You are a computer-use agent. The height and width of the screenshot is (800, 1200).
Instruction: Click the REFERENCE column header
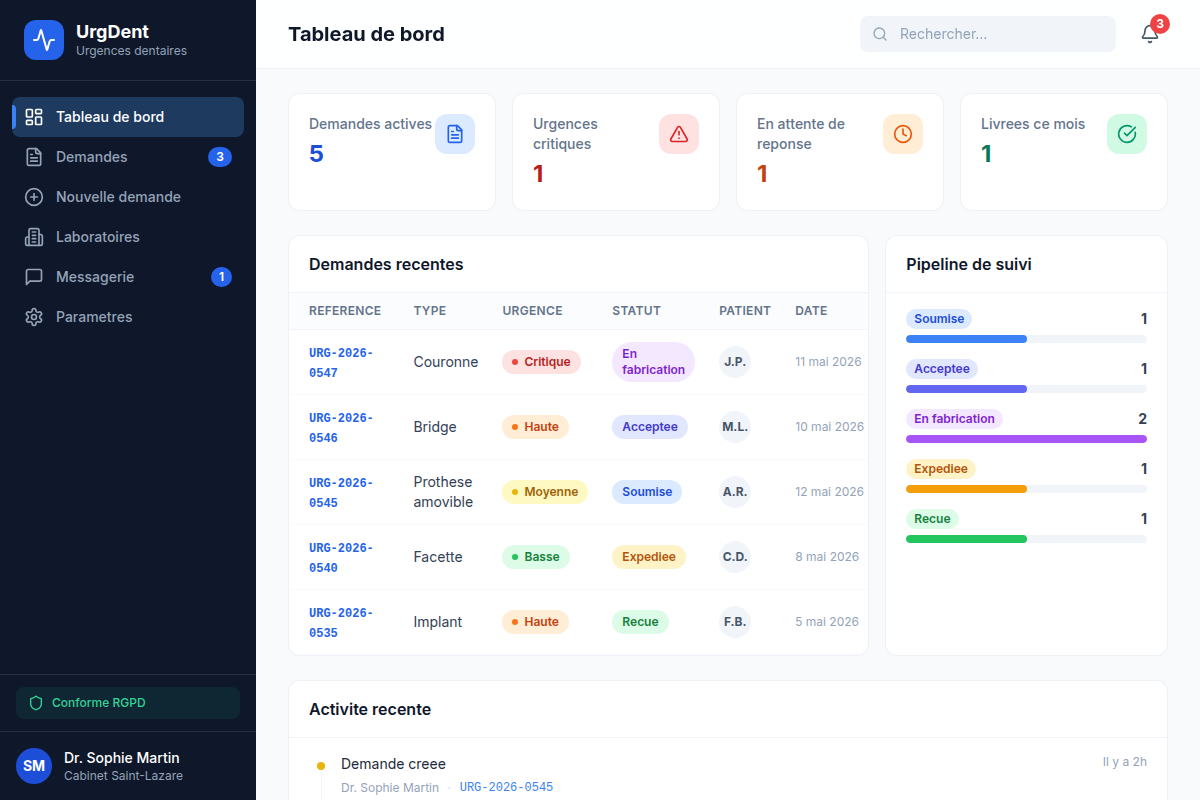coord(345,311)
